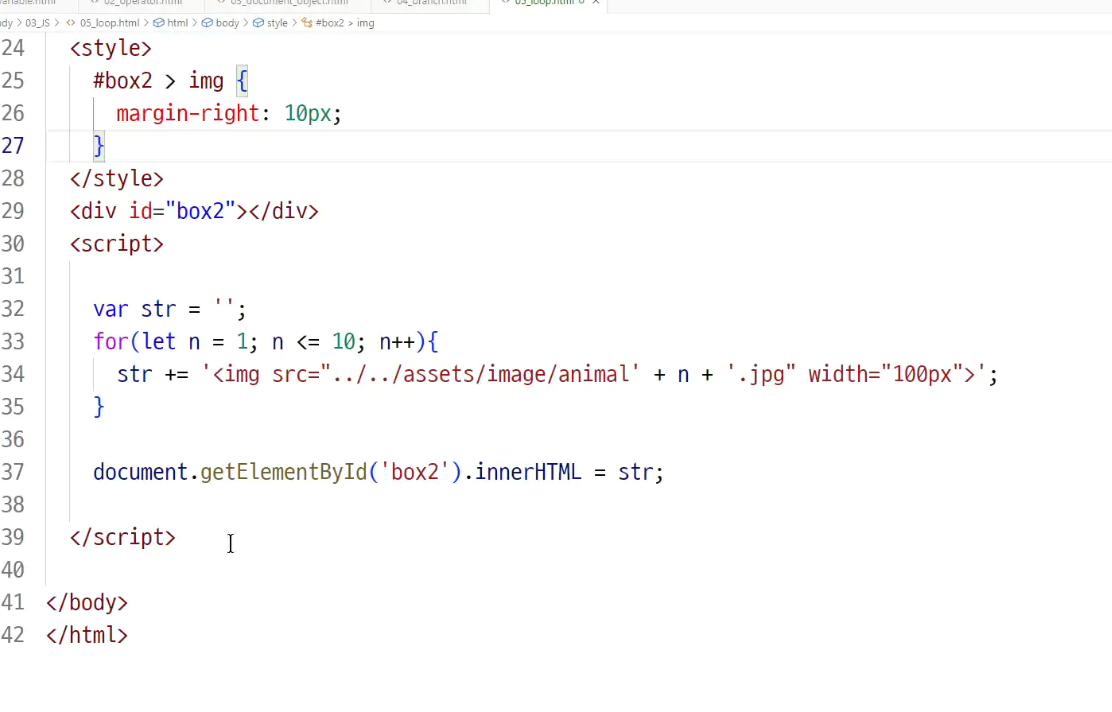Click the closing brace on line 35
Image resolution: width=1112 pixels, height=712 pixels.
(x=99, y=407)
